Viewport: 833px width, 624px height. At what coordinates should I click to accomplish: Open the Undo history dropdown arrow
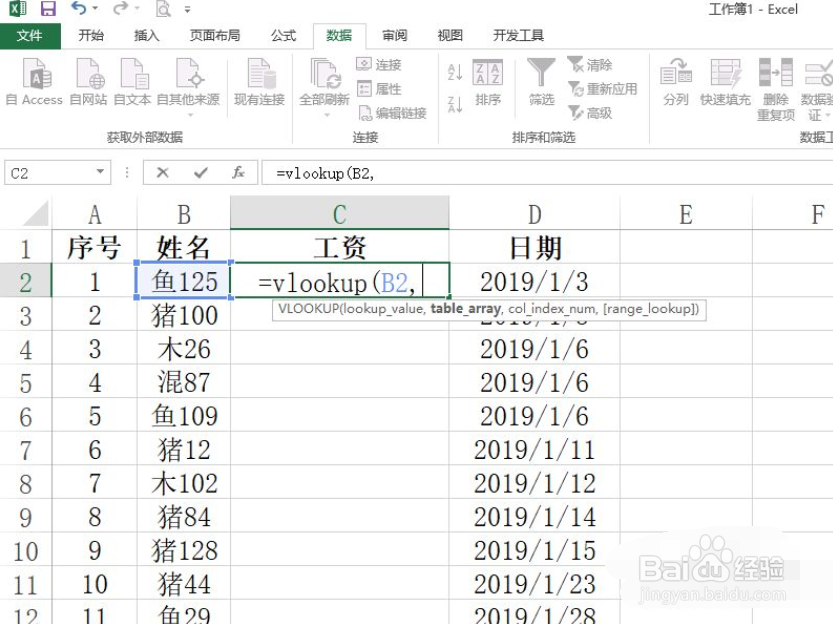click(95, 8)
